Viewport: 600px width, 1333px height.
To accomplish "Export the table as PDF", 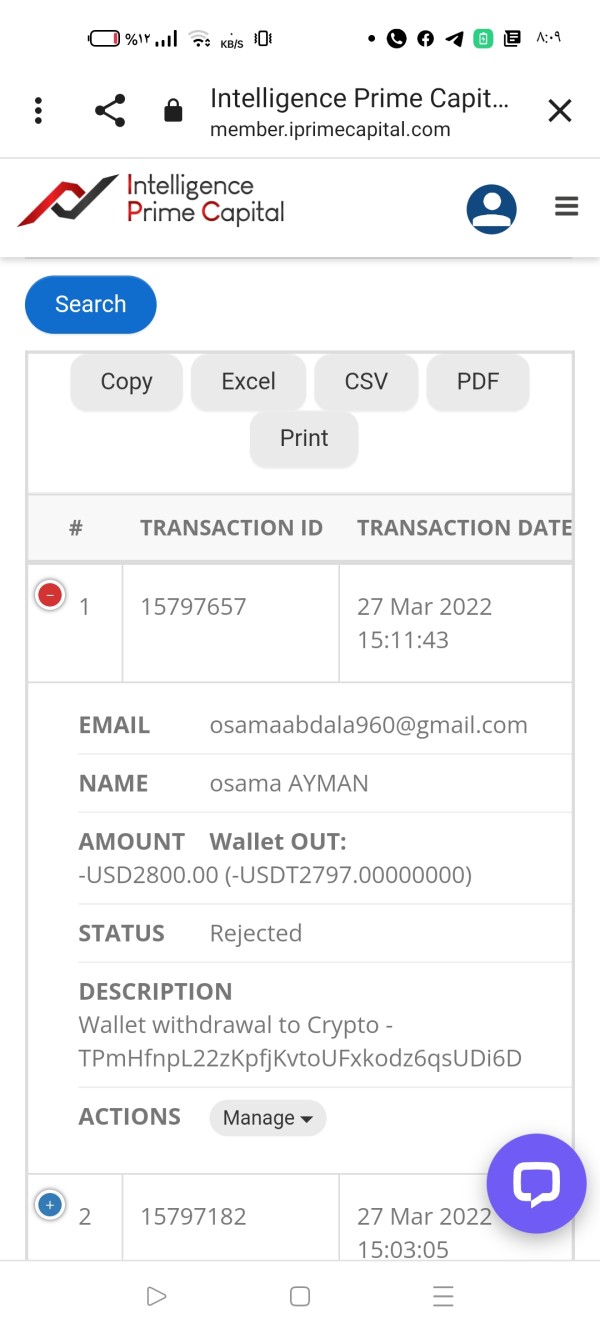I will (x=478, y=381).
